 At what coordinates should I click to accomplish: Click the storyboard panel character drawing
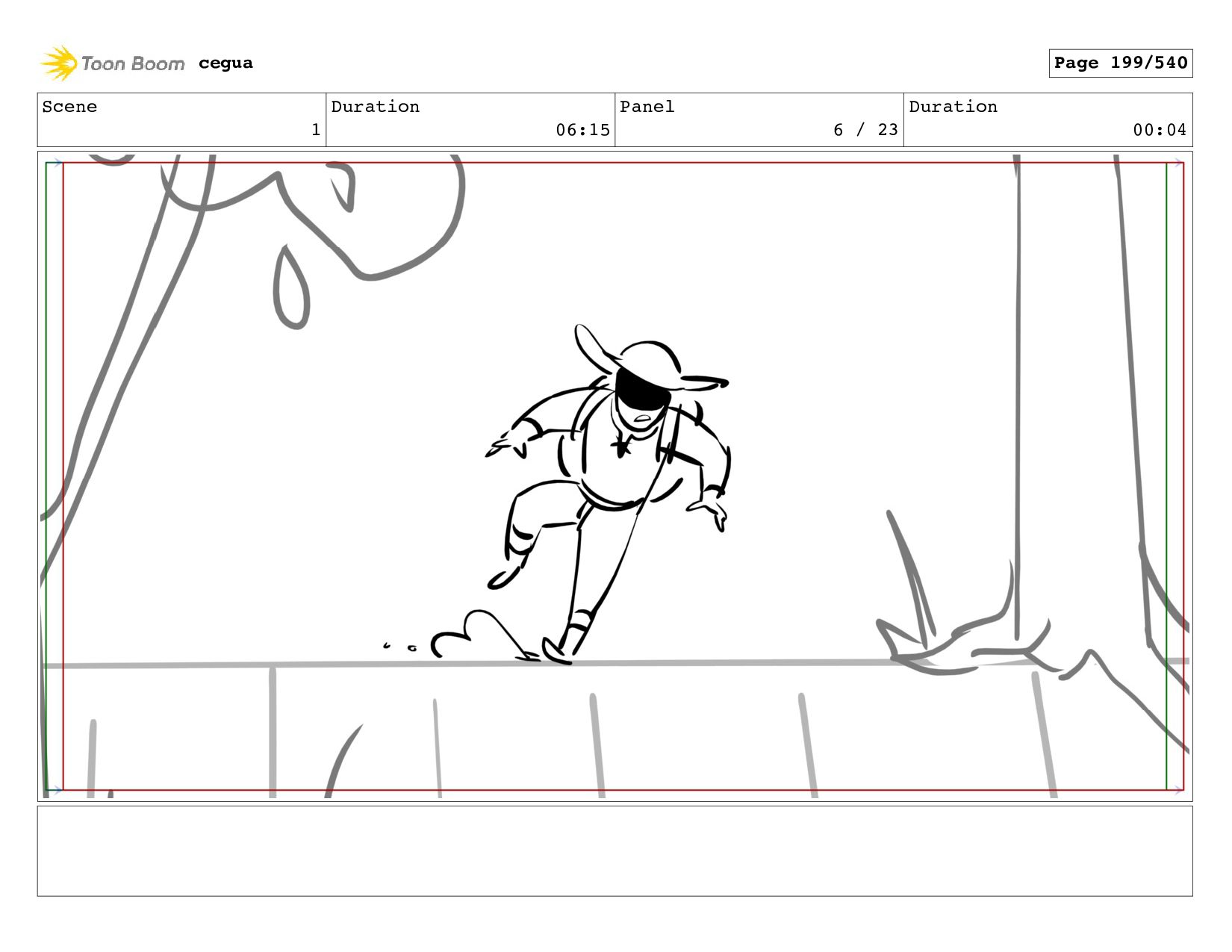609,493
